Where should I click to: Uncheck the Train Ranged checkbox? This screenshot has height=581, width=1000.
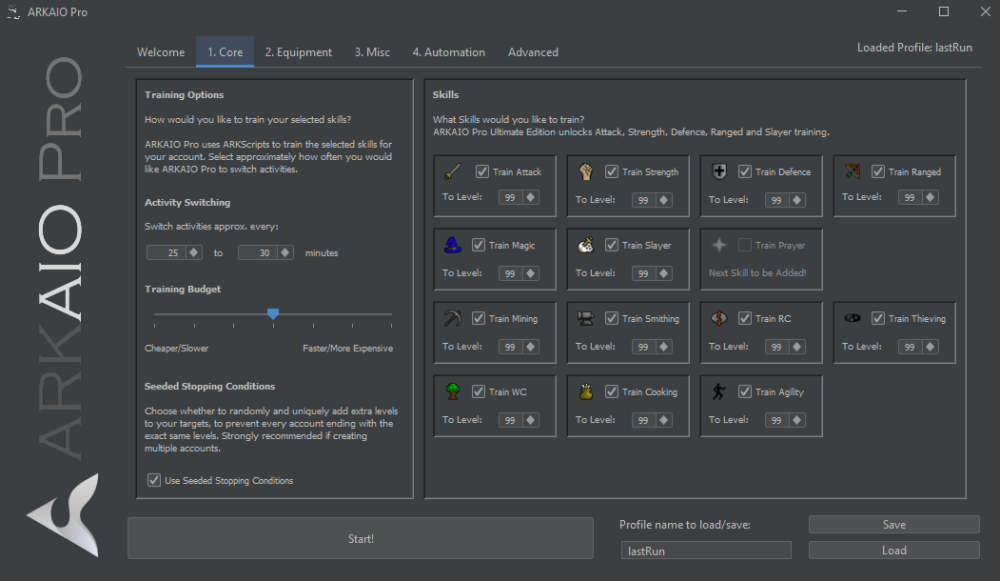click(878, 172)
